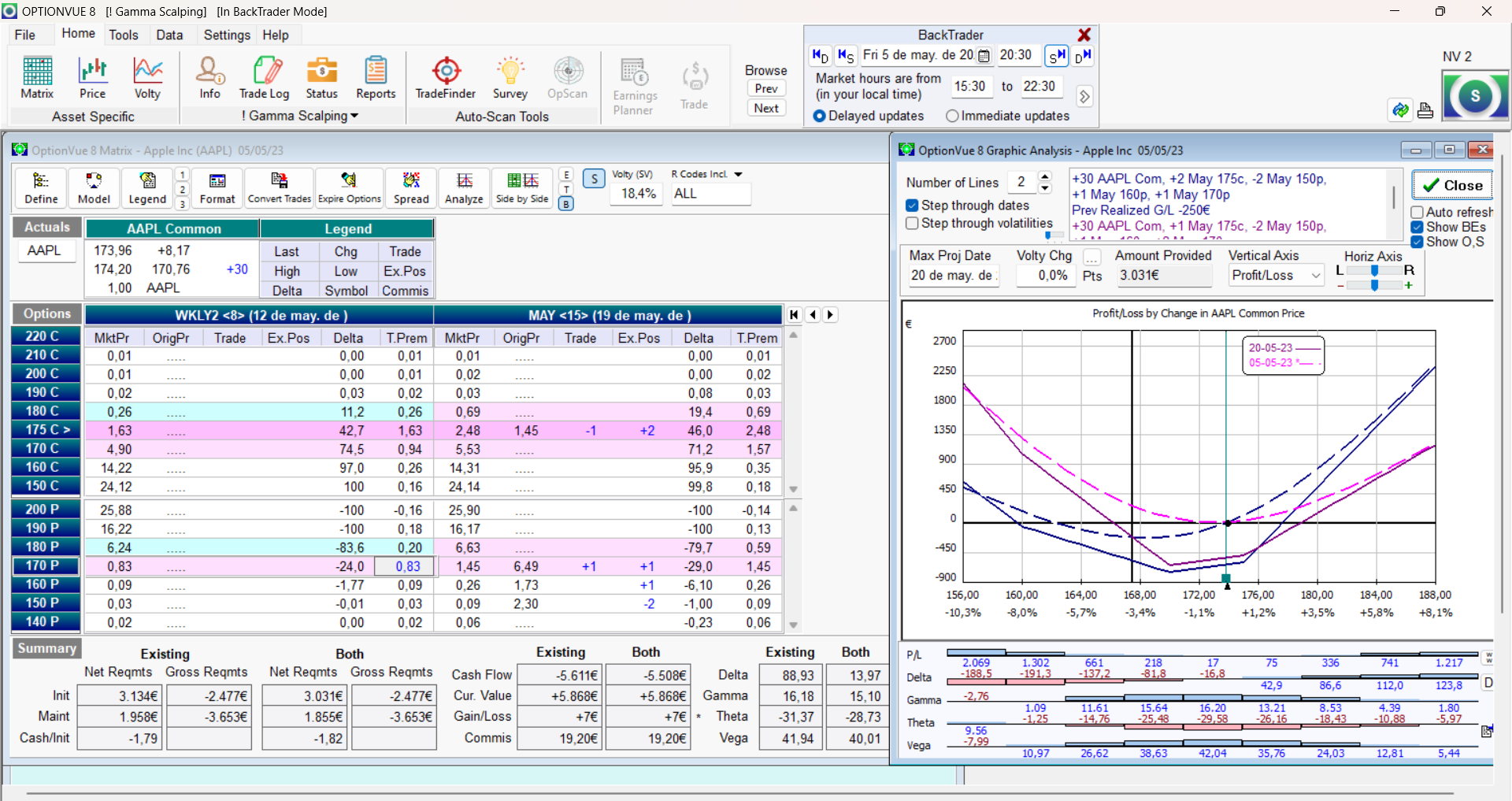
Task: Step forward one step in BackTrader
Action: point(1056,55)
